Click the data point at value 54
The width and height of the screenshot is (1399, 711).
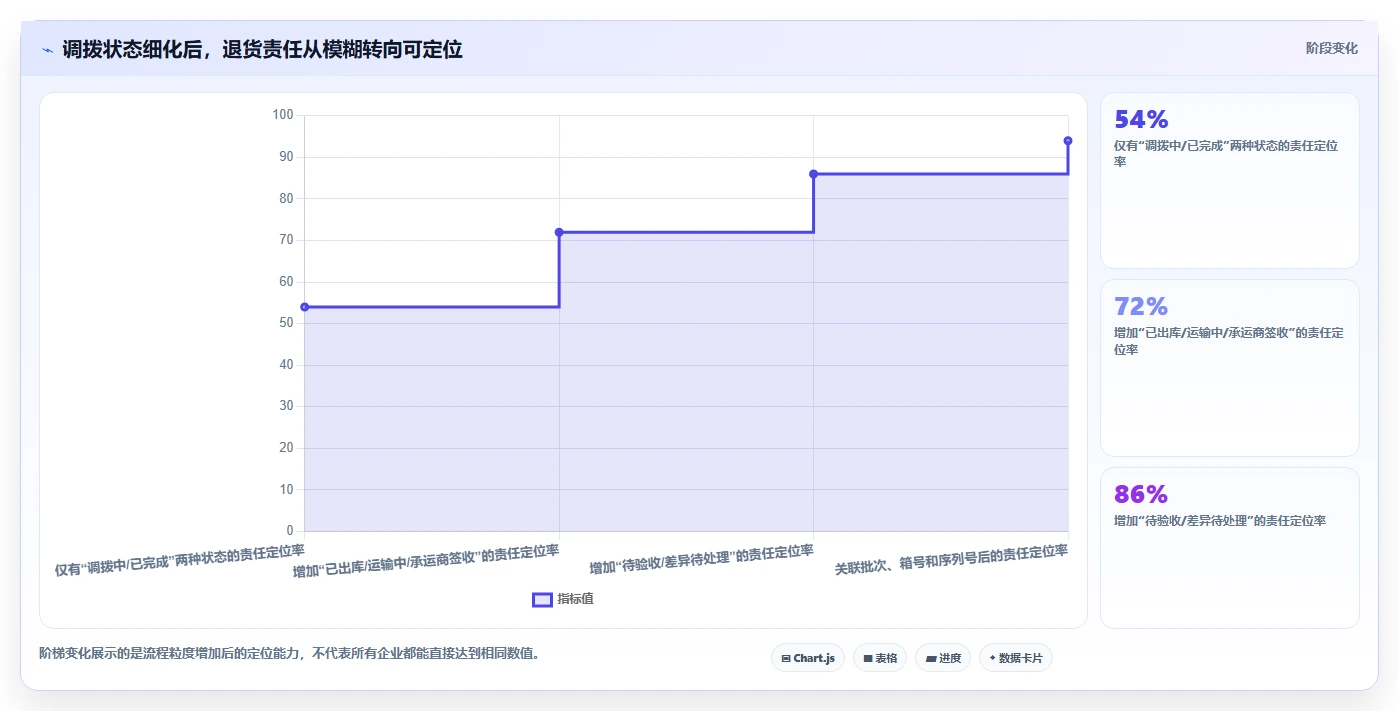(x=305, y=307)
